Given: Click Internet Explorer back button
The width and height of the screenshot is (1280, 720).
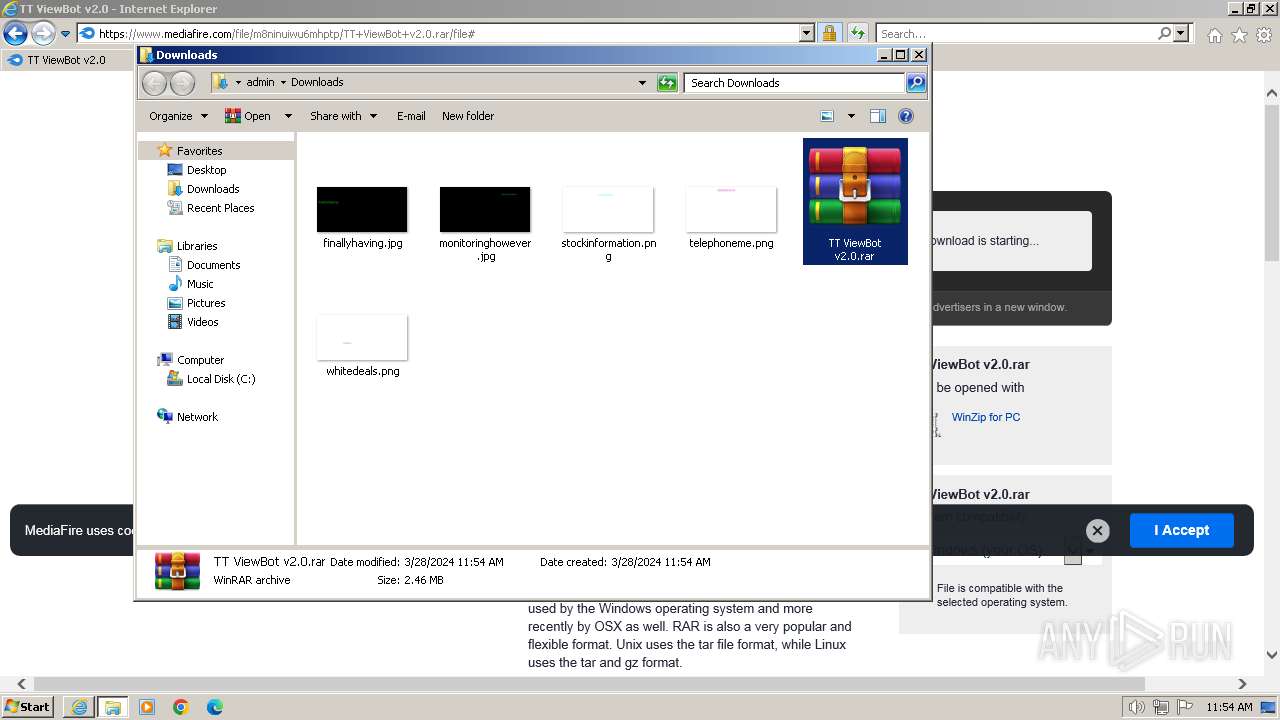Looking at the screenshot, I should click(15, 34).
